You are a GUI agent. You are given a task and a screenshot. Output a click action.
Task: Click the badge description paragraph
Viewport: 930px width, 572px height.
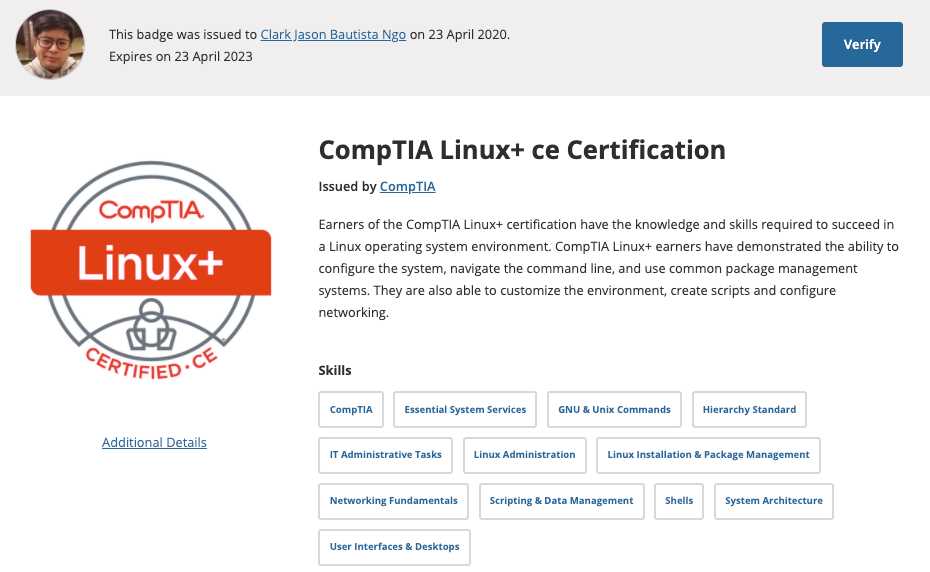609,268
